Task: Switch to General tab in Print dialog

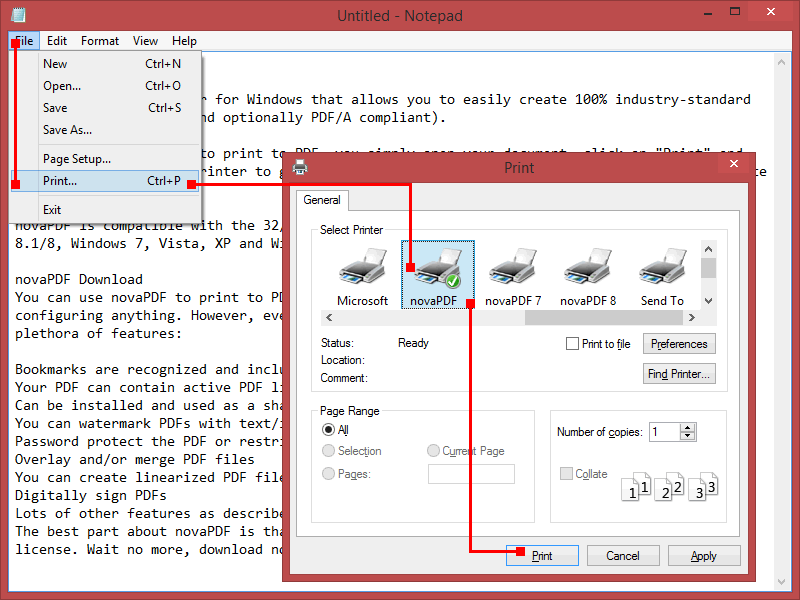Action: [x=321, y=200]
